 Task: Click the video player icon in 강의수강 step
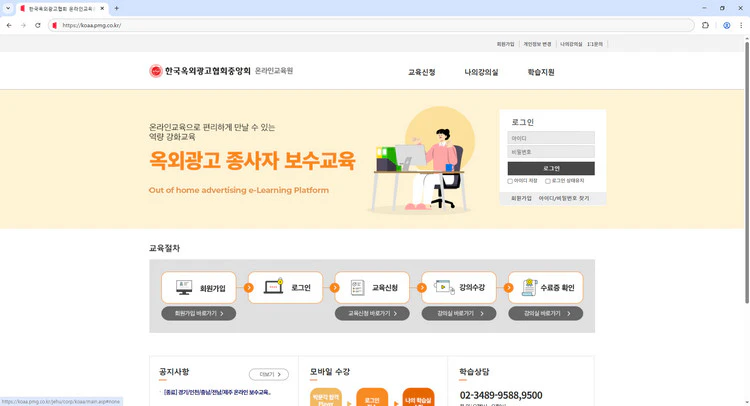[x=444, y=287]
